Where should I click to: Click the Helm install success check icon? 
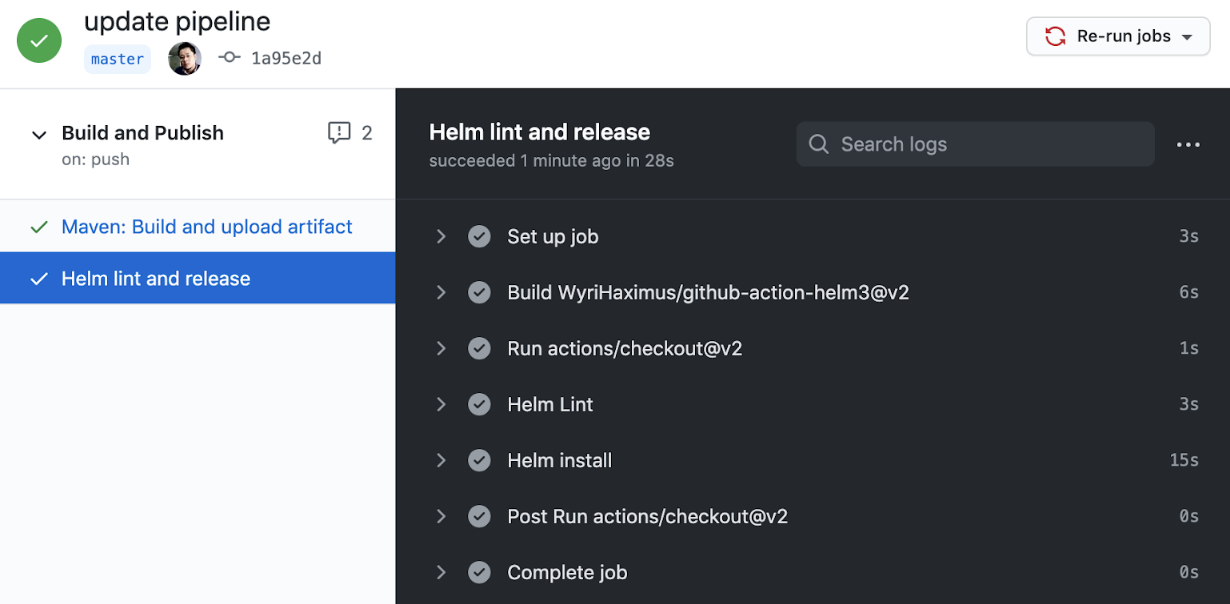480,461
